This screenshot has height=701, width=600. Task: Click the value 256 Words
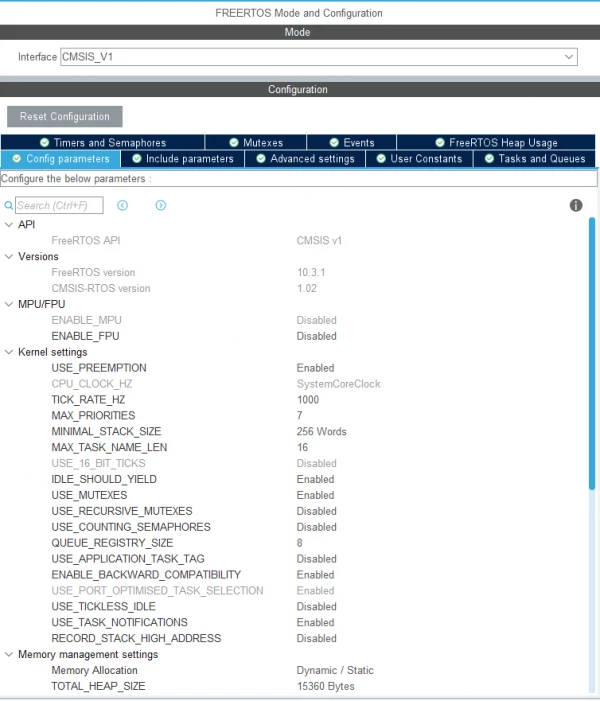point(321,431)
